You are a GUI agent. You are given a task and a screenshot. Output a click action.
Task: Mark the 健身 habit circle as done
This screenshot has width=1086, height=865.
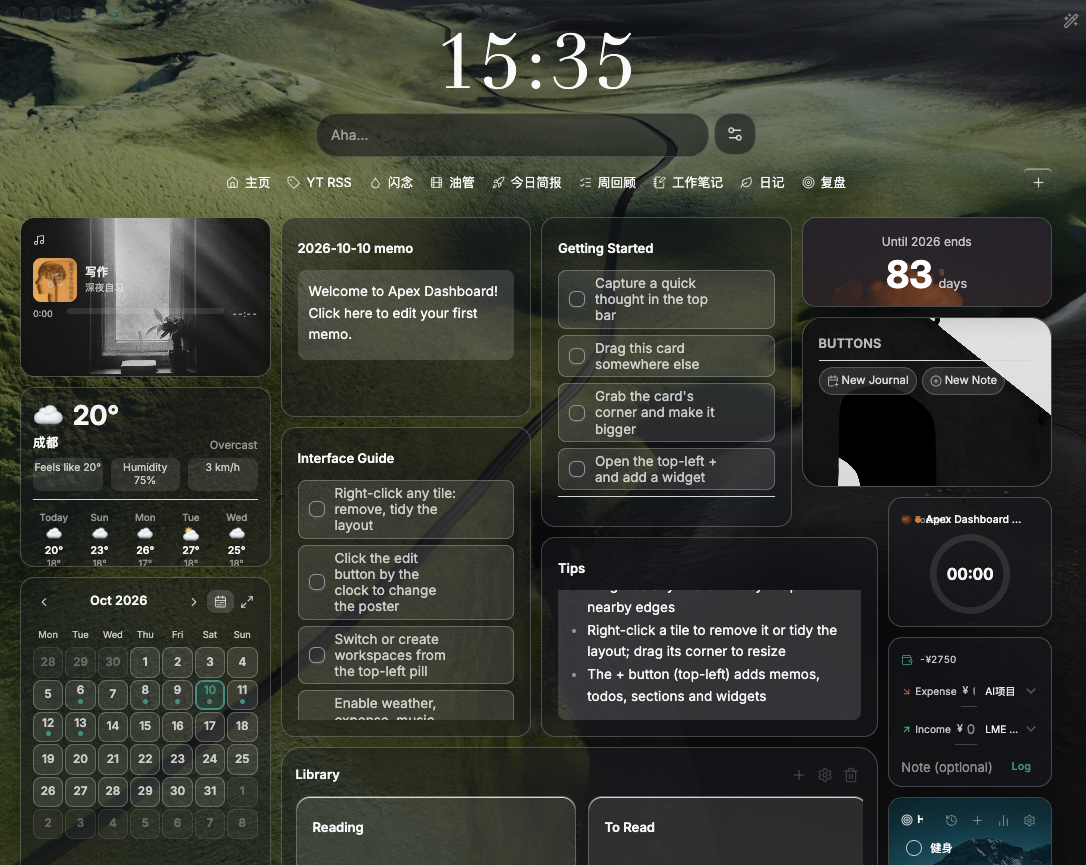click(x=914, y=848)
